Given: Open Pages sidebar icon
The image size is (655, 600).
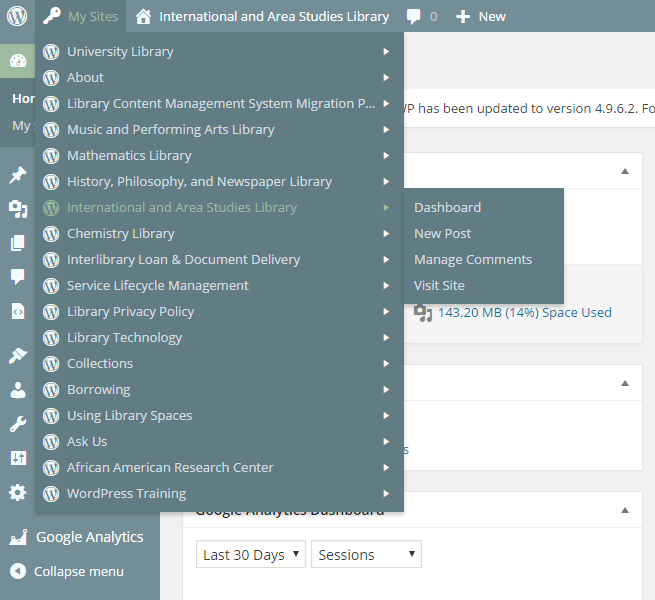Looking at the screenshot, I should point(18,243).
